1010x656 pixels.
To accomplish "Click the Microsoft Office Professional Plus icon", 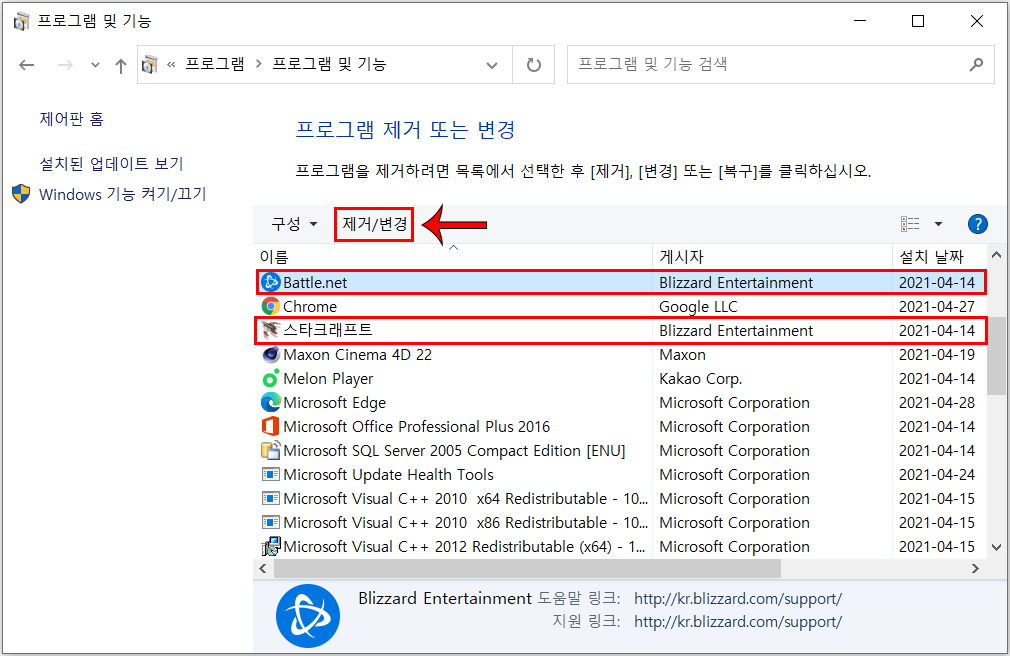I will point(271,426).
